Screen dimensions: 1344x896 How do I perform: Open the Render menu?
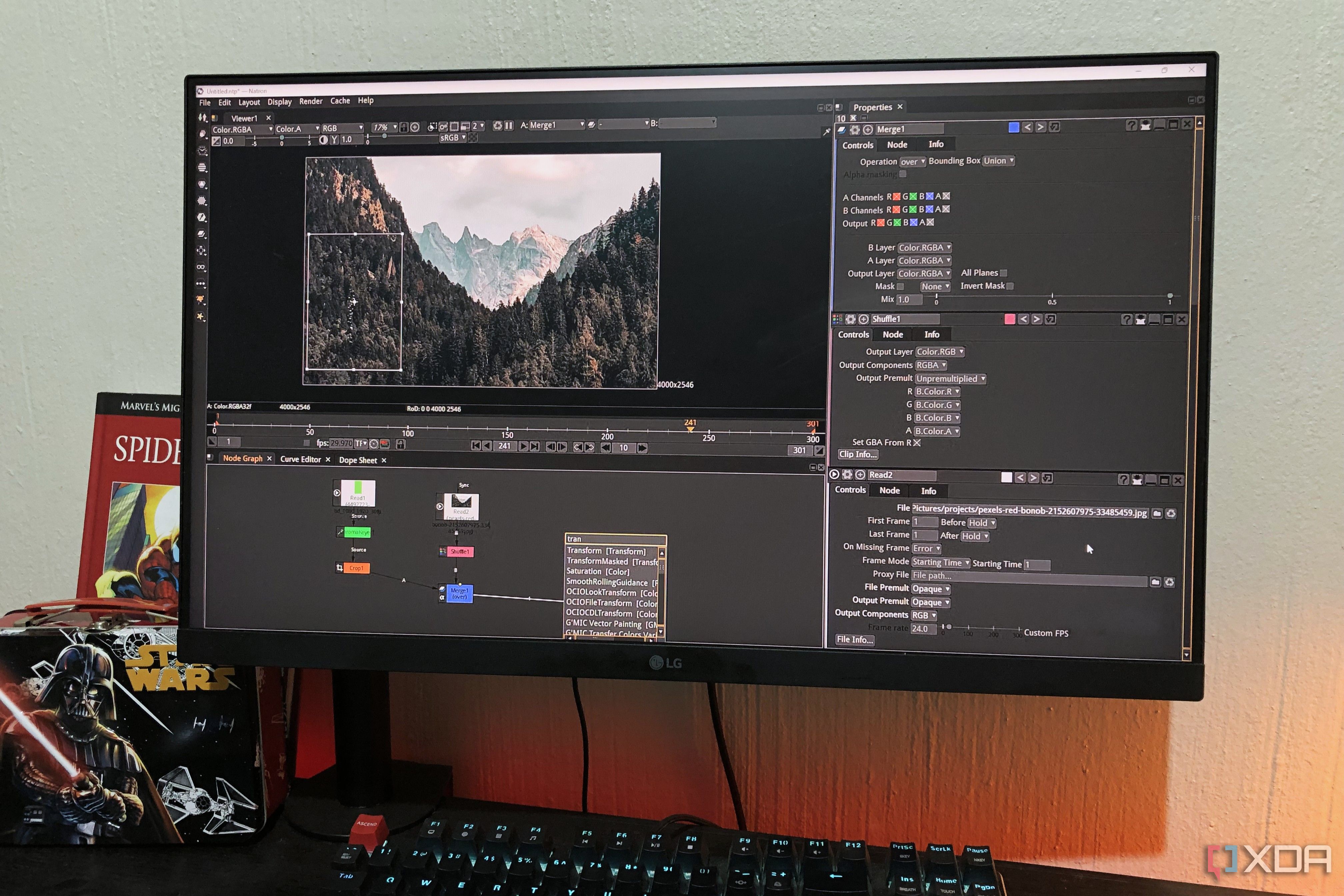pos(311,101)
